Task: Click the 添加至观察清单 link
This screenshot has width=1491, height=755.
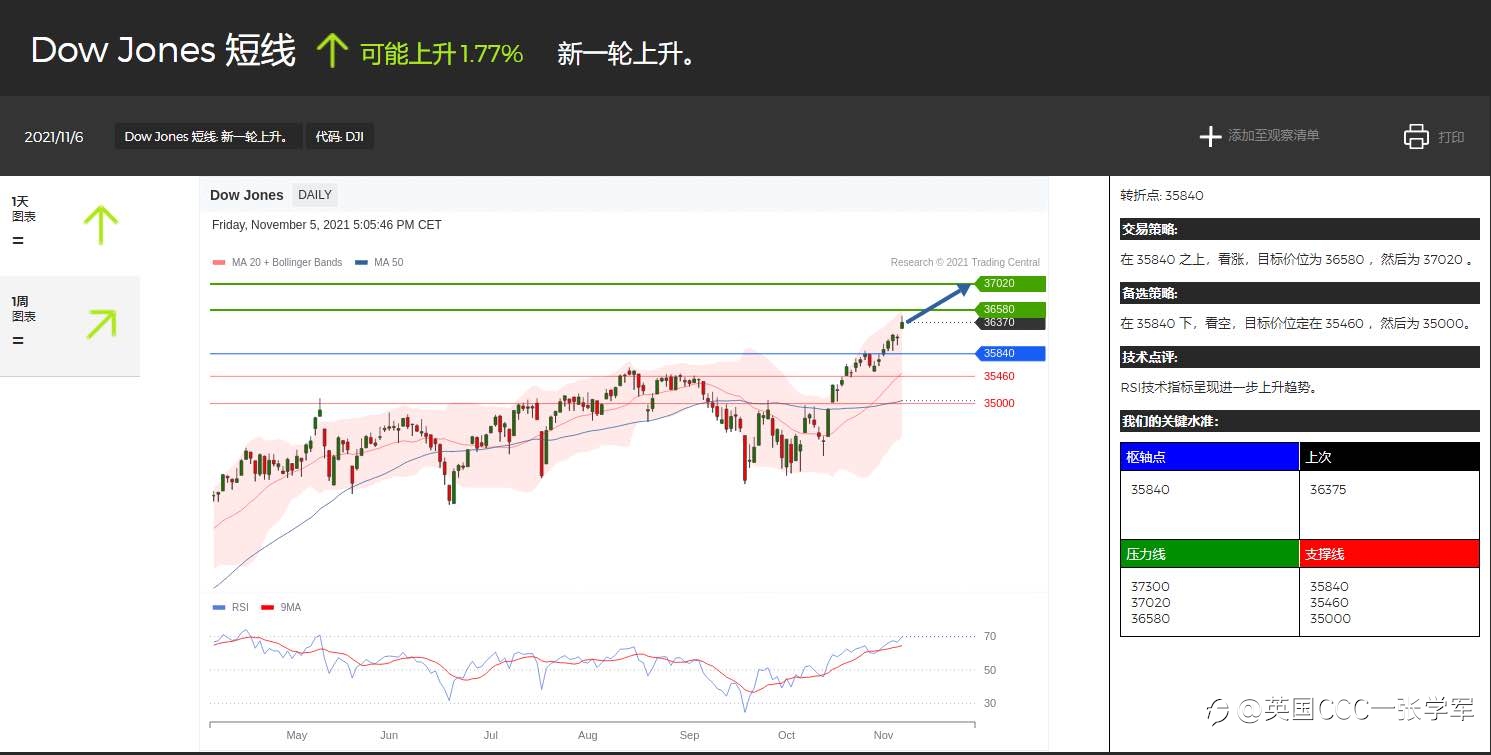Action: (x=1273, y=135)
